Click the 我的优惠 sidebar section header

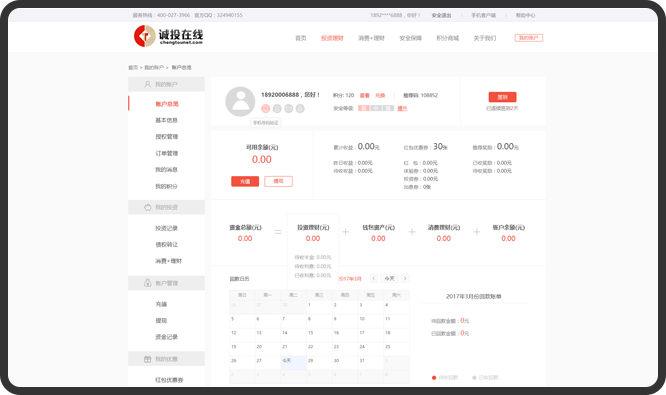166,359
